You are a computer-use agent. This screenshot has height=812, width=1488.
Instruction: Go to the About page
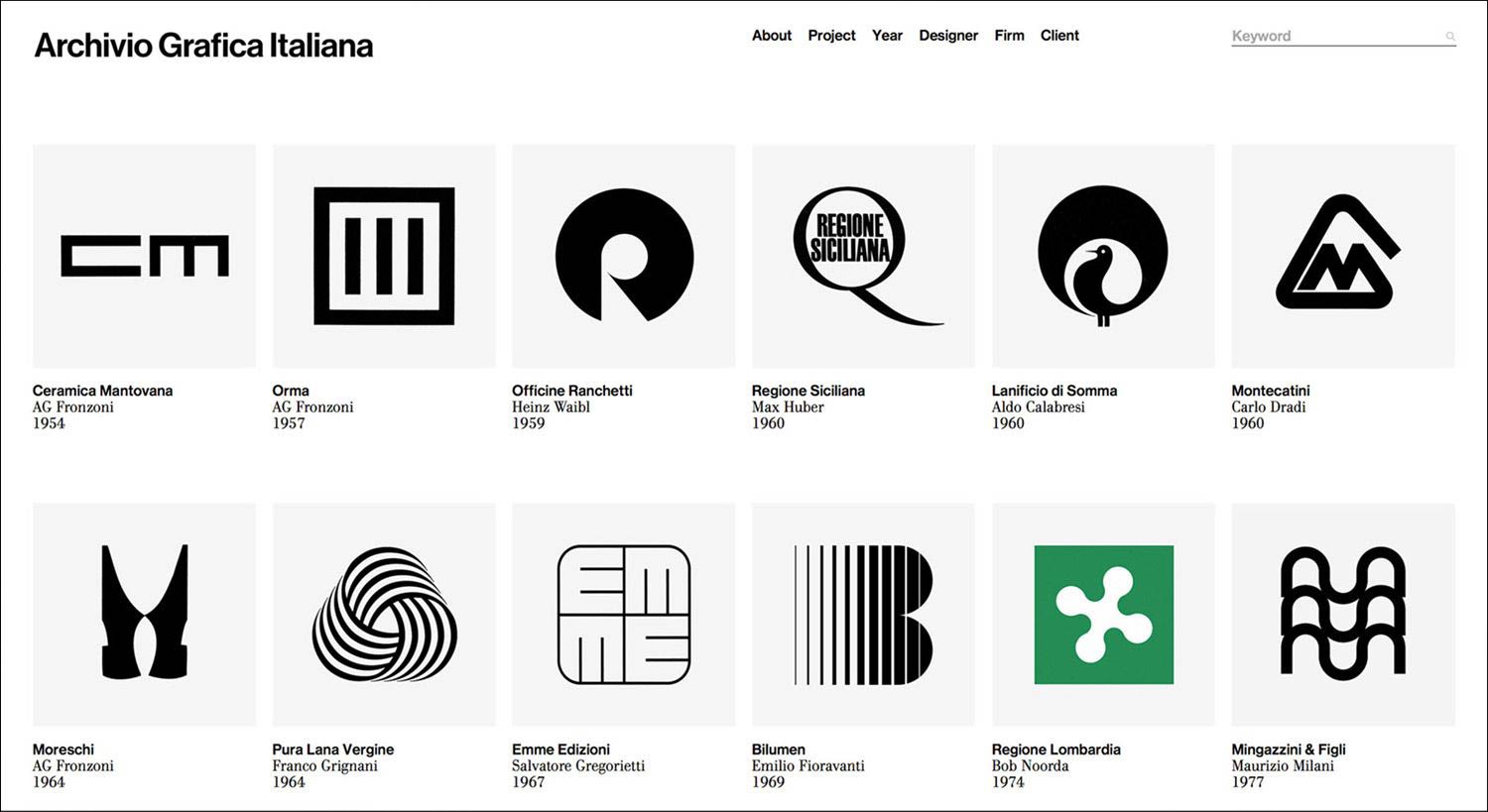coord(772,36)
